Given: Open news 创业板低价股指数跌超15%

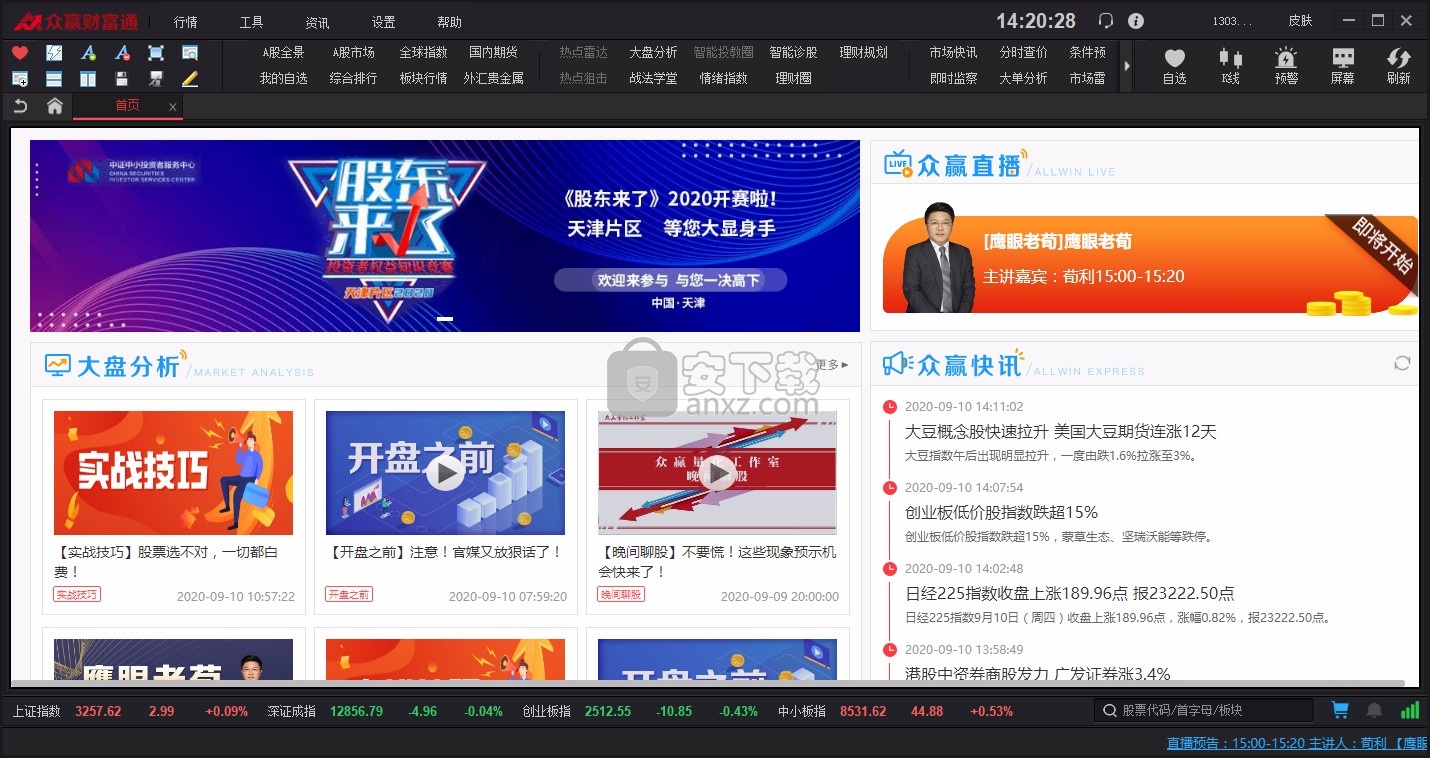Looking at the screenshot, I should point(1001,512).
